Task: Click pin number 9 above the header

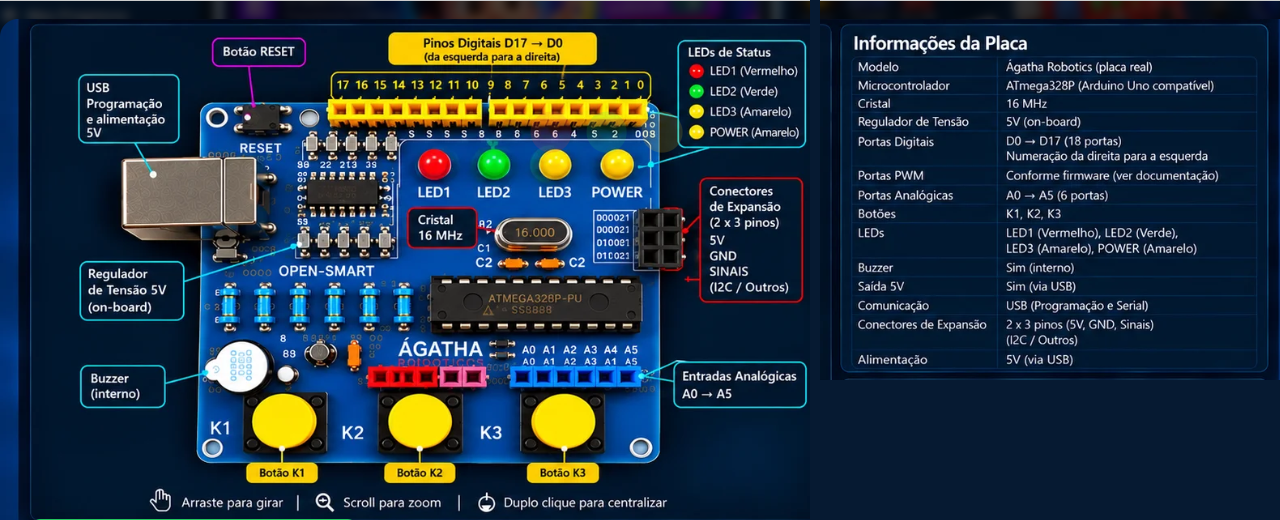Action: pyautogui.click(x=491, y=85)
